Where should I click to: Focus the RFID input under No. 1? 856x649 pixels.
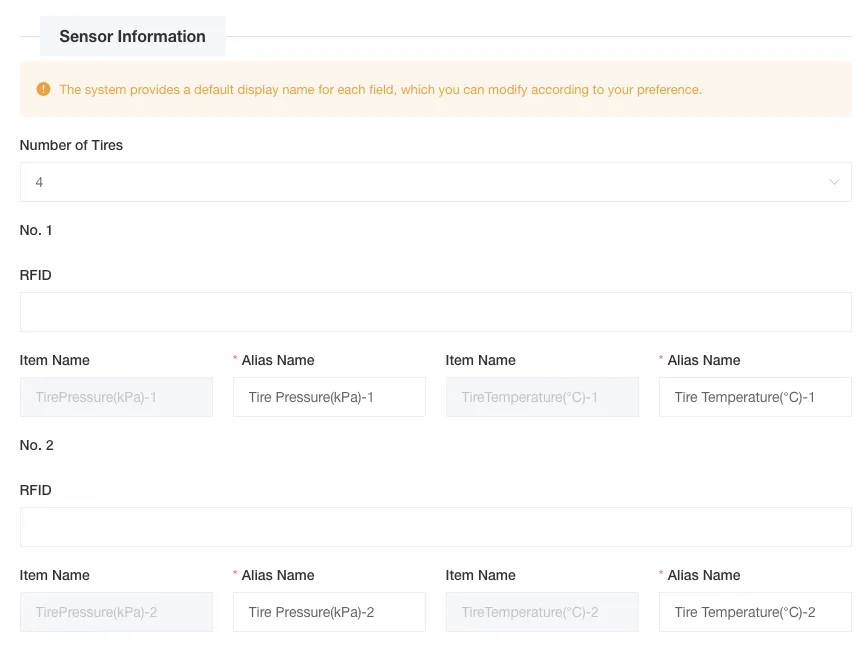[435, 312]
